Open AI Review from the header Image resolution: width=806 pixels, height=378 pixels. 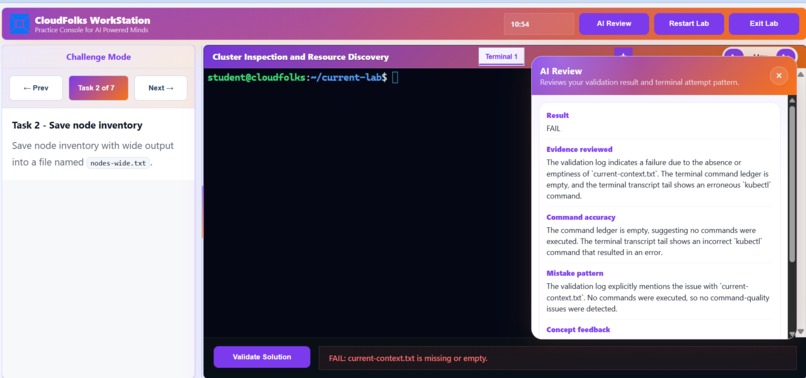pyautogui.click(x=614, y=24)
